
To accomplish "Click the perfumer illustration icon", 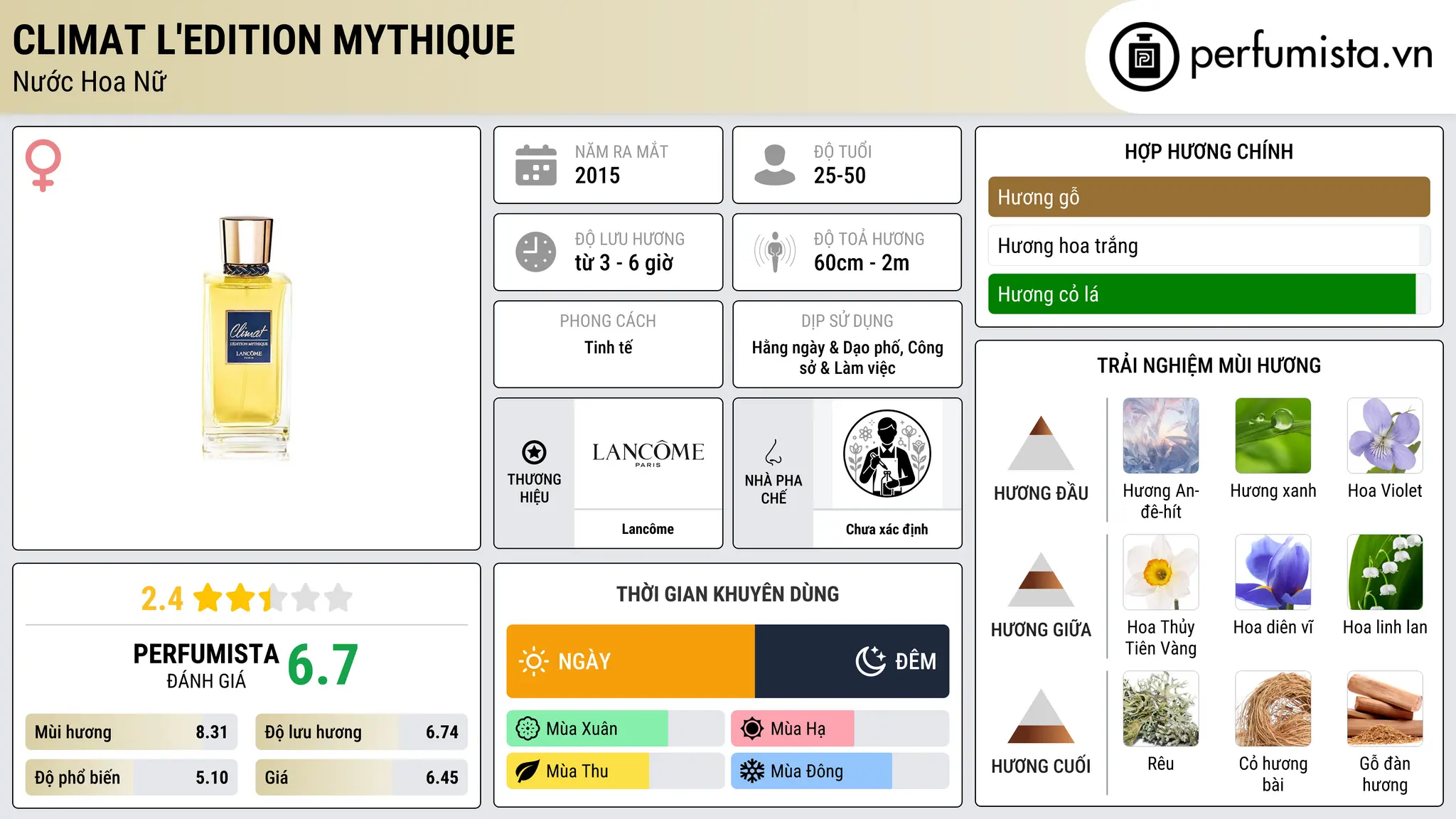I will pyautogui.click(x=887, y=454).
